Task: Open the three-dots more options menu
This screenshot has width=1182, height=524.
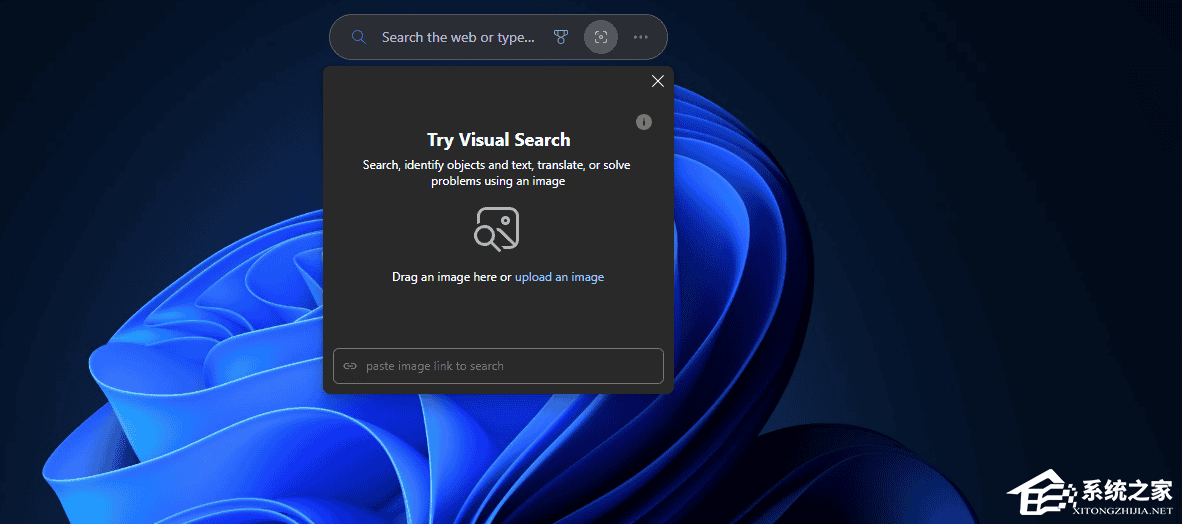Action: 641,37
